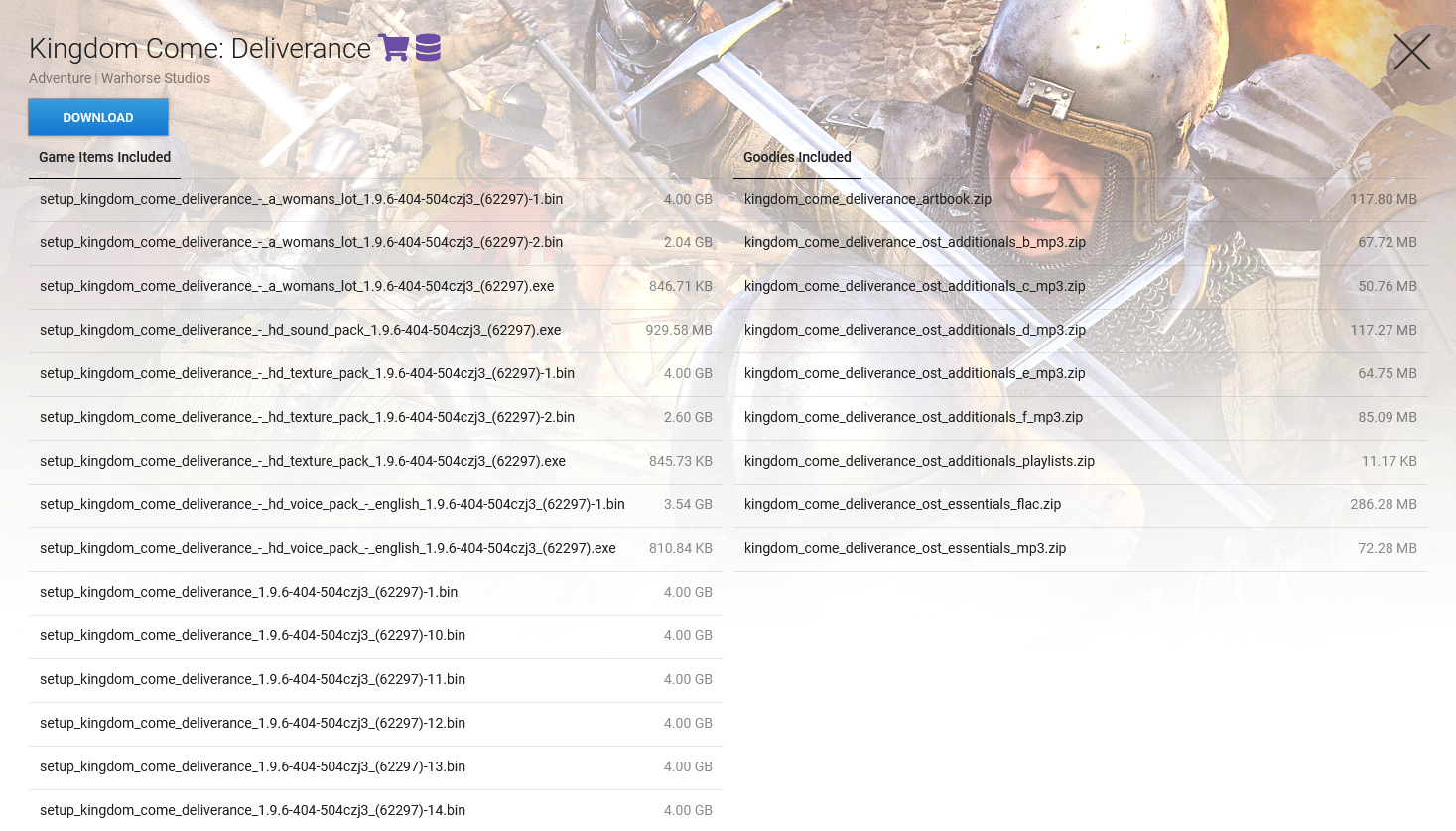Pick the ost_additionals_e_mp3.zip goodie
This screenshot has height=831, width=1456.
tap(915, 373)
